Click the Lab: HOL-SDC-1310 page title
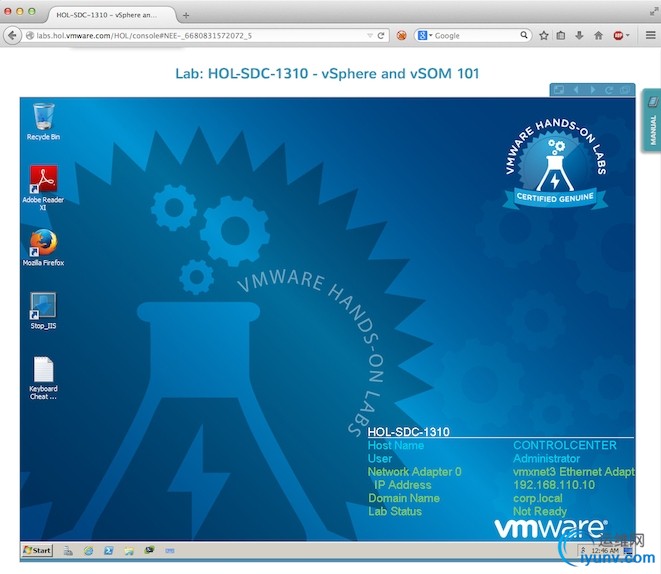Image resolution: width=661 pixels, height=574 pixels. pyautogui.click(x=328, y=74)
